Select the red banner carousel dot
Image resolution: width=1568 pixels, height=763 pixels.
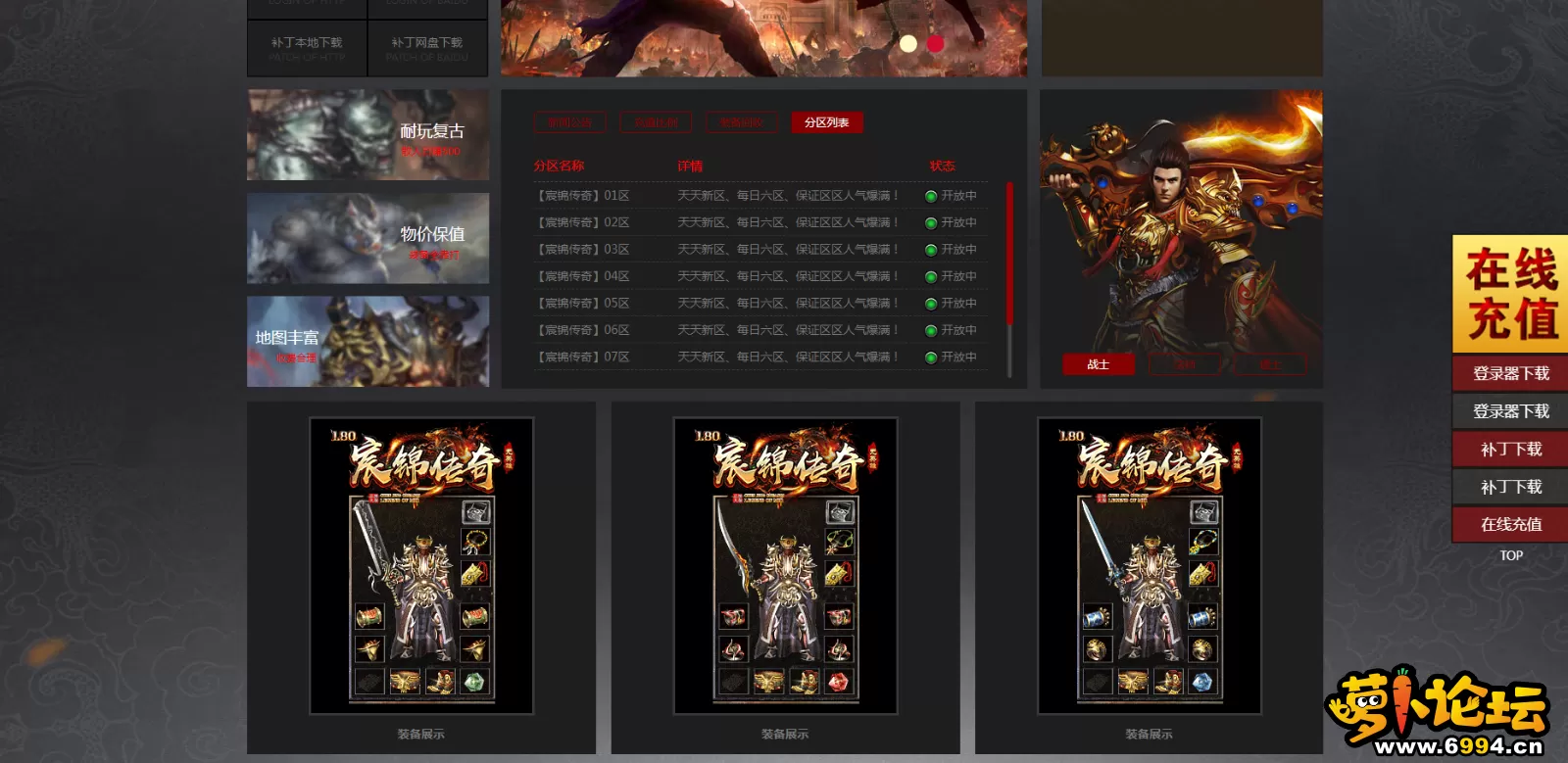point(935,43)
